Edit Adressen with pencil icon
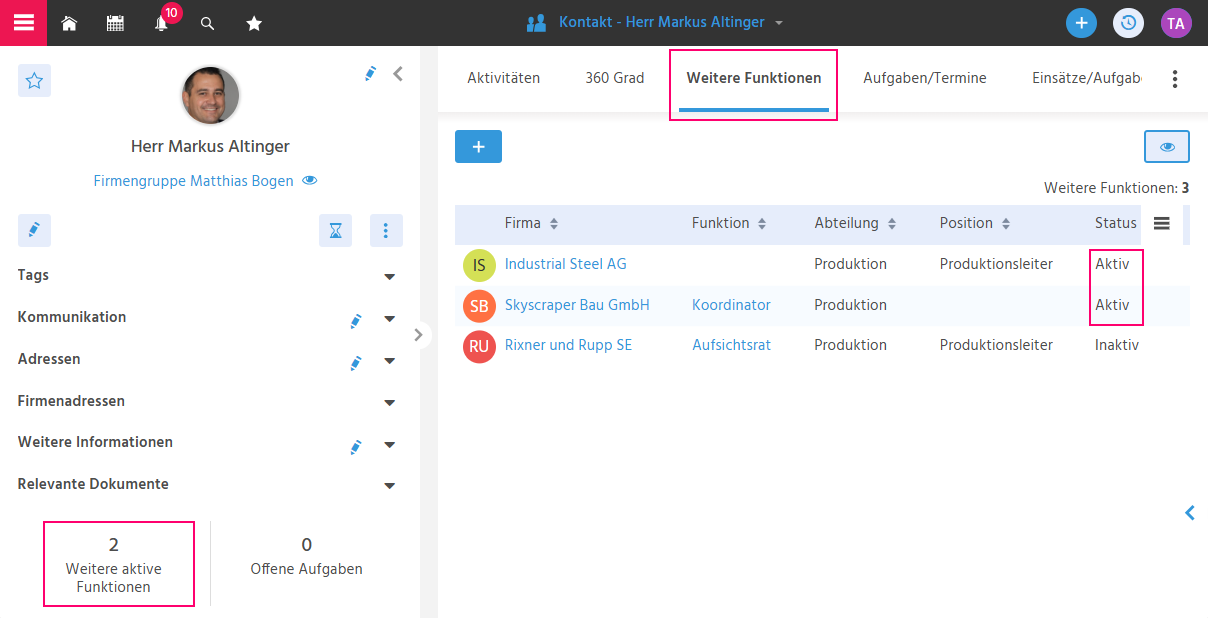 tap(355, 362)
